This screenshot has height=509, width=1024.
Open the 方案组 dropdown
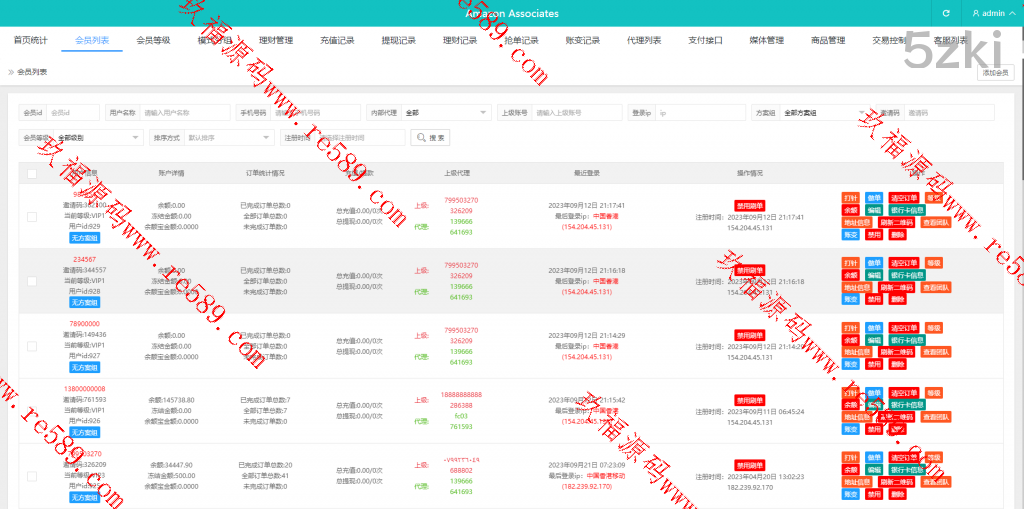(823, 113)
